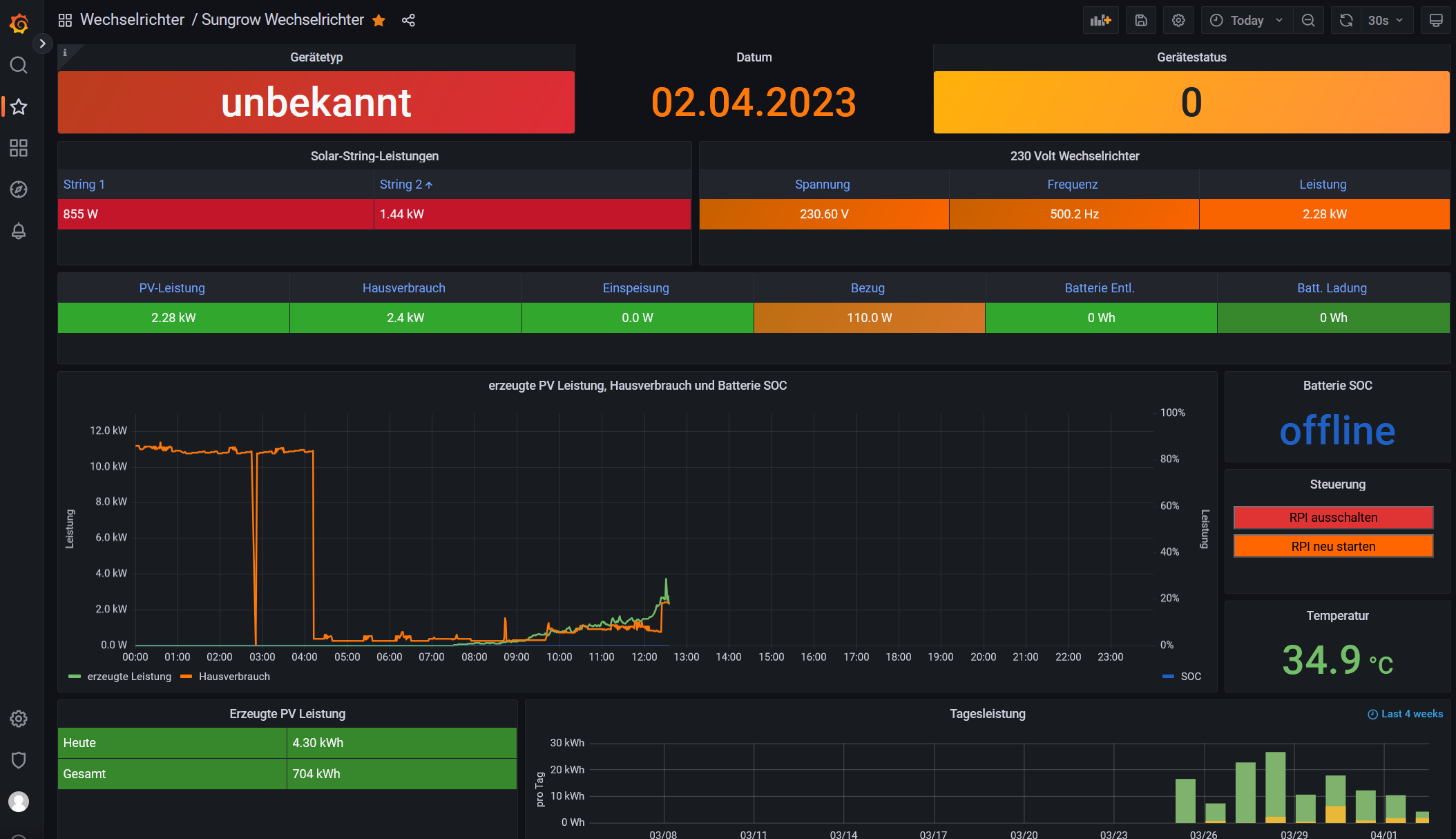Click the zoom out time range icon

(1308, 21)
